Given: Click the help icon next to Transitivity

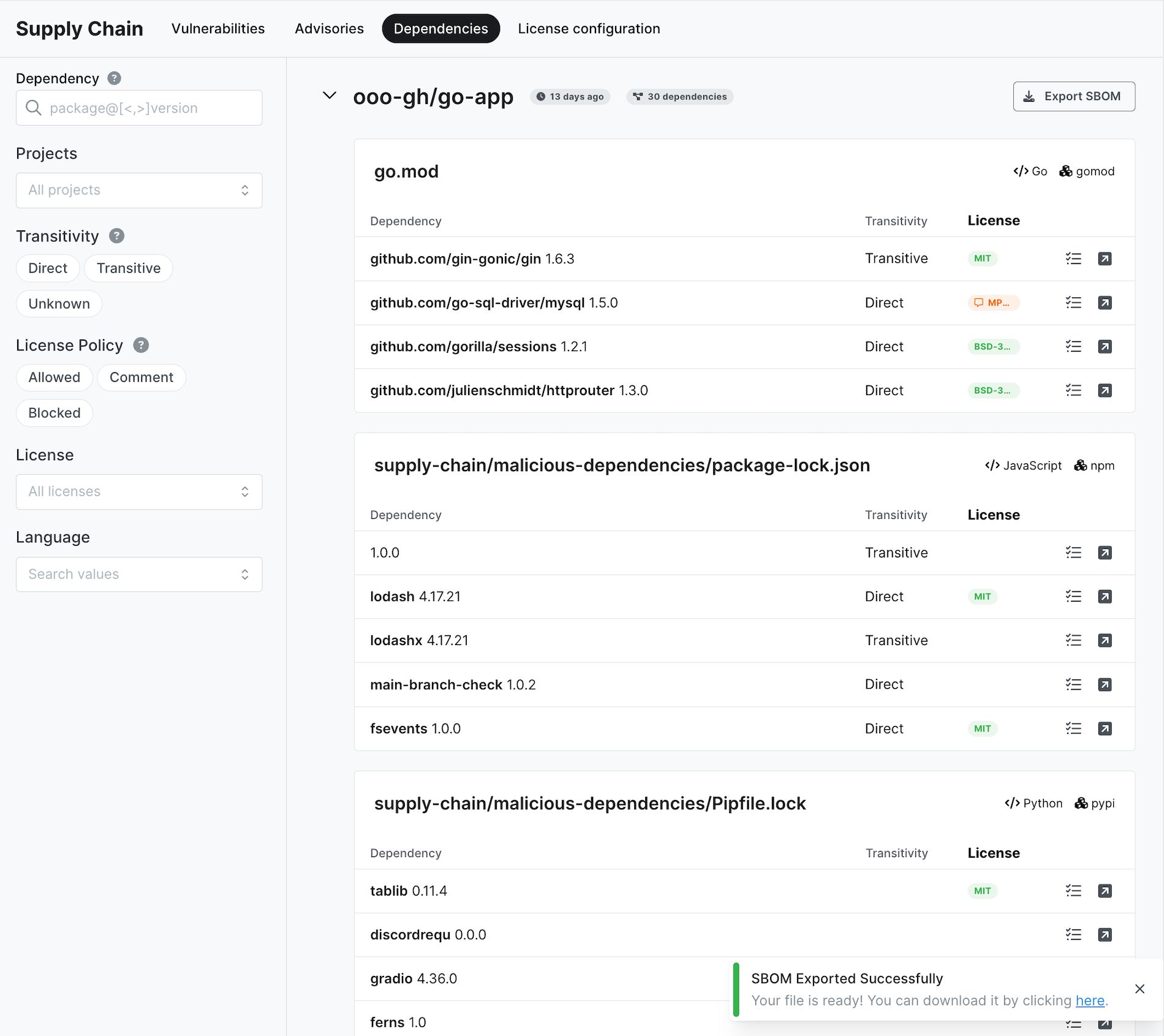Looking at the screenshot, I should [116, 236].
